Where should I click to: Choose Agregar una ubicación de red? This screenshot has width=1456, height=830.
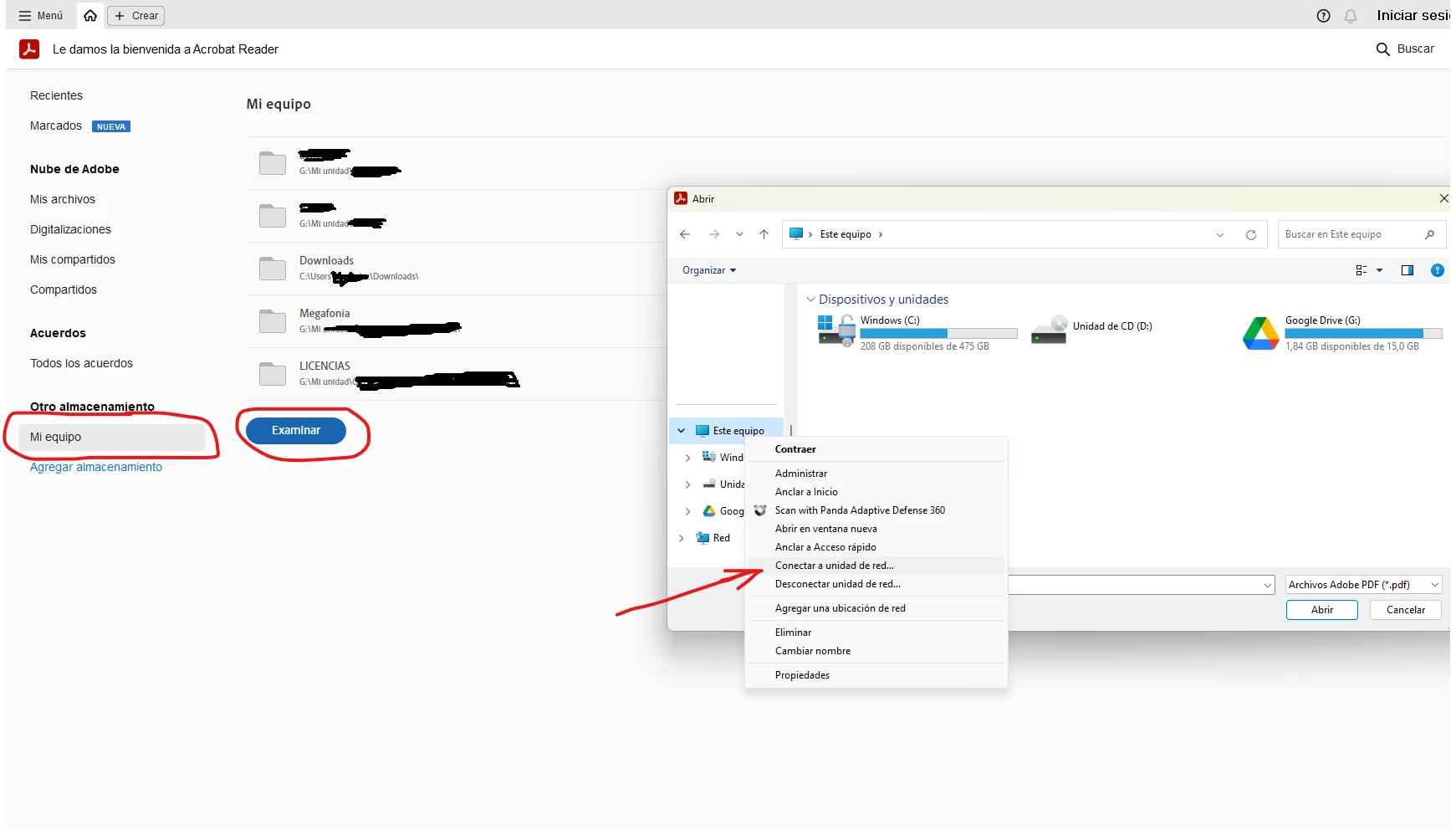pos(876,608)
